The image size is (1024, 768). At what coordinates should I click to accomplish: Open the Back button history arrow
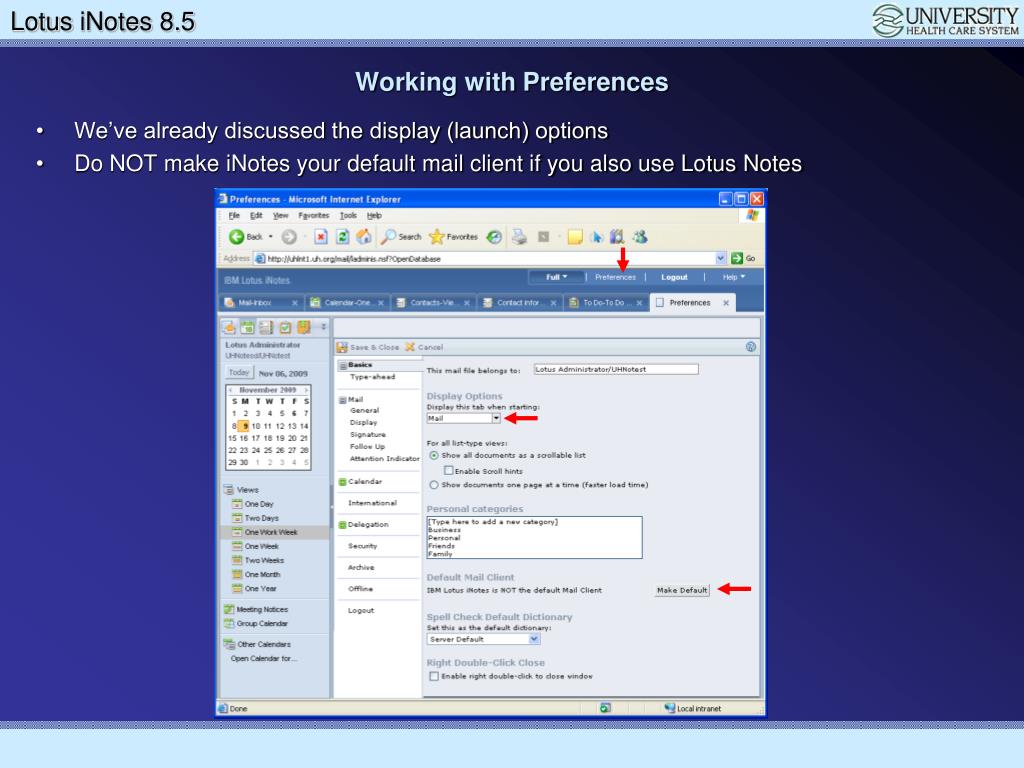[271, 236]
